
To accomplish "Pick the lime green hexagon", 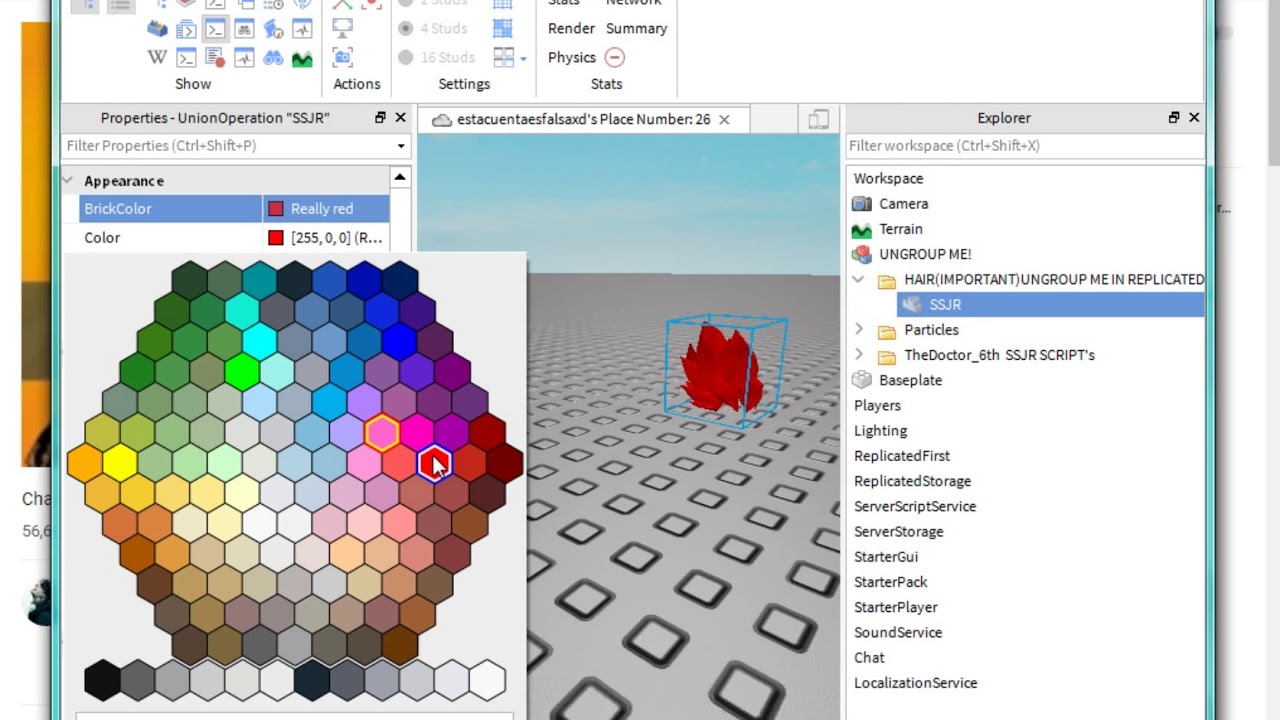I will (x=242, y=371).
